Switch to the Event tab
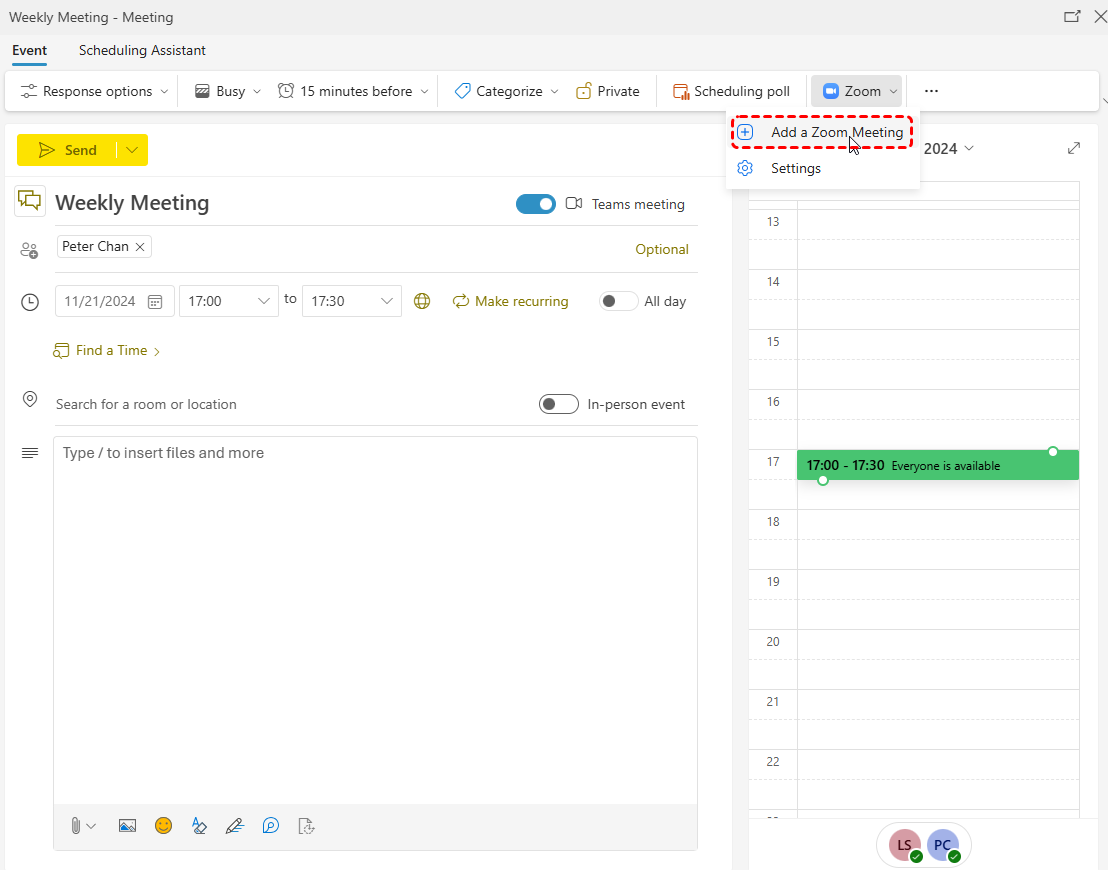The image size is (1108, 870). pos(30,50)
